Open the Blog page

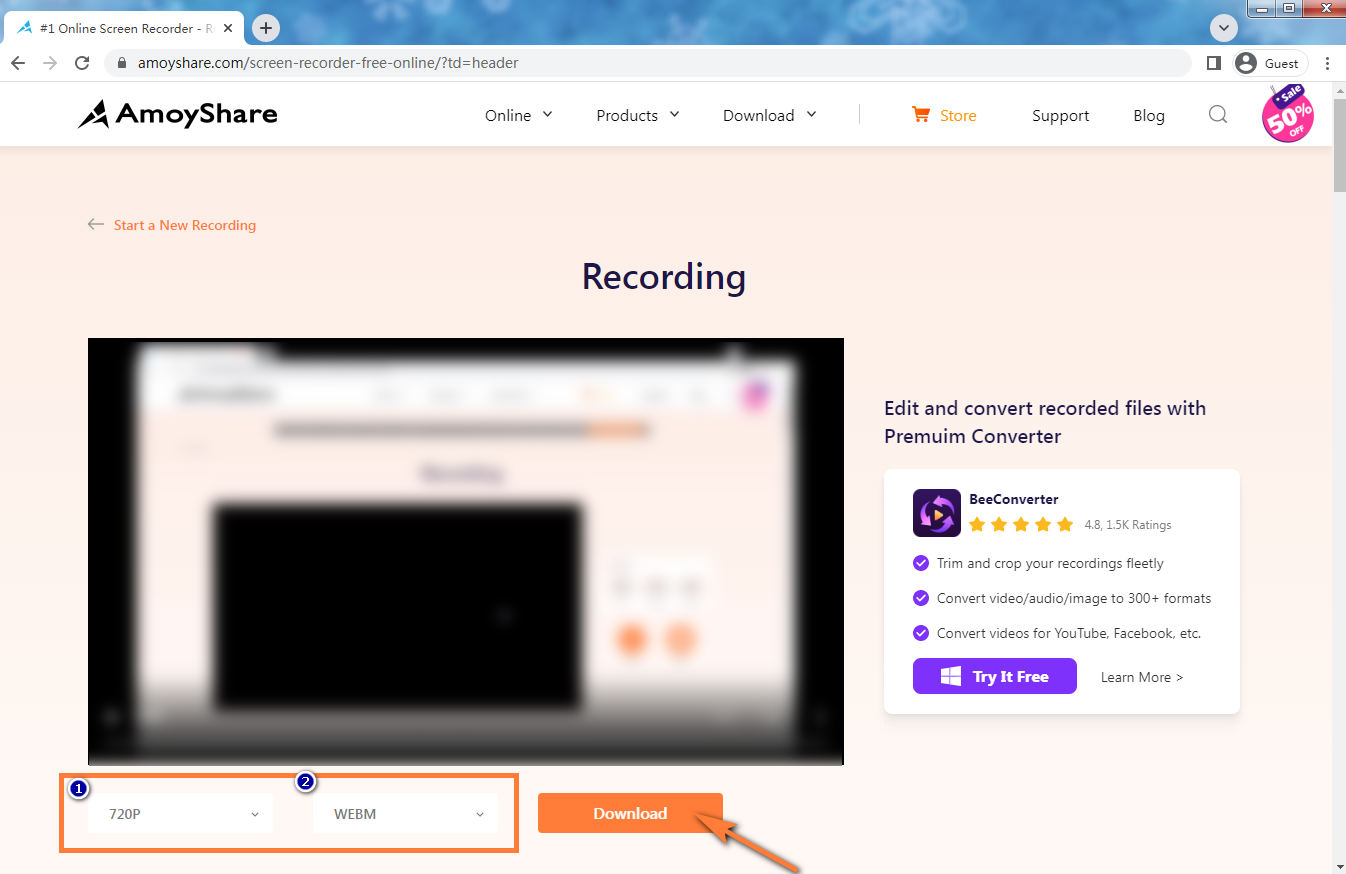pyautogui.click(x=1149, y=115)
